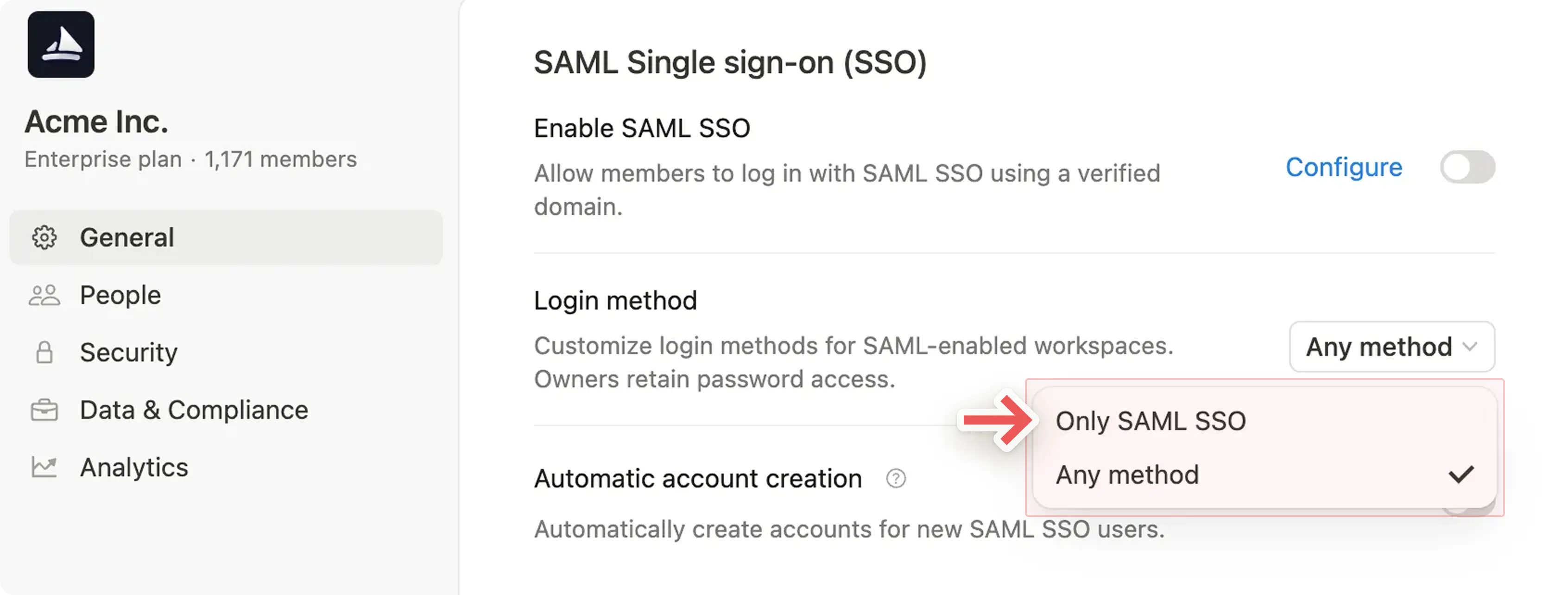1568x595 pixels.
Task: Click the People sidebar icon
Action: [44, 295]
